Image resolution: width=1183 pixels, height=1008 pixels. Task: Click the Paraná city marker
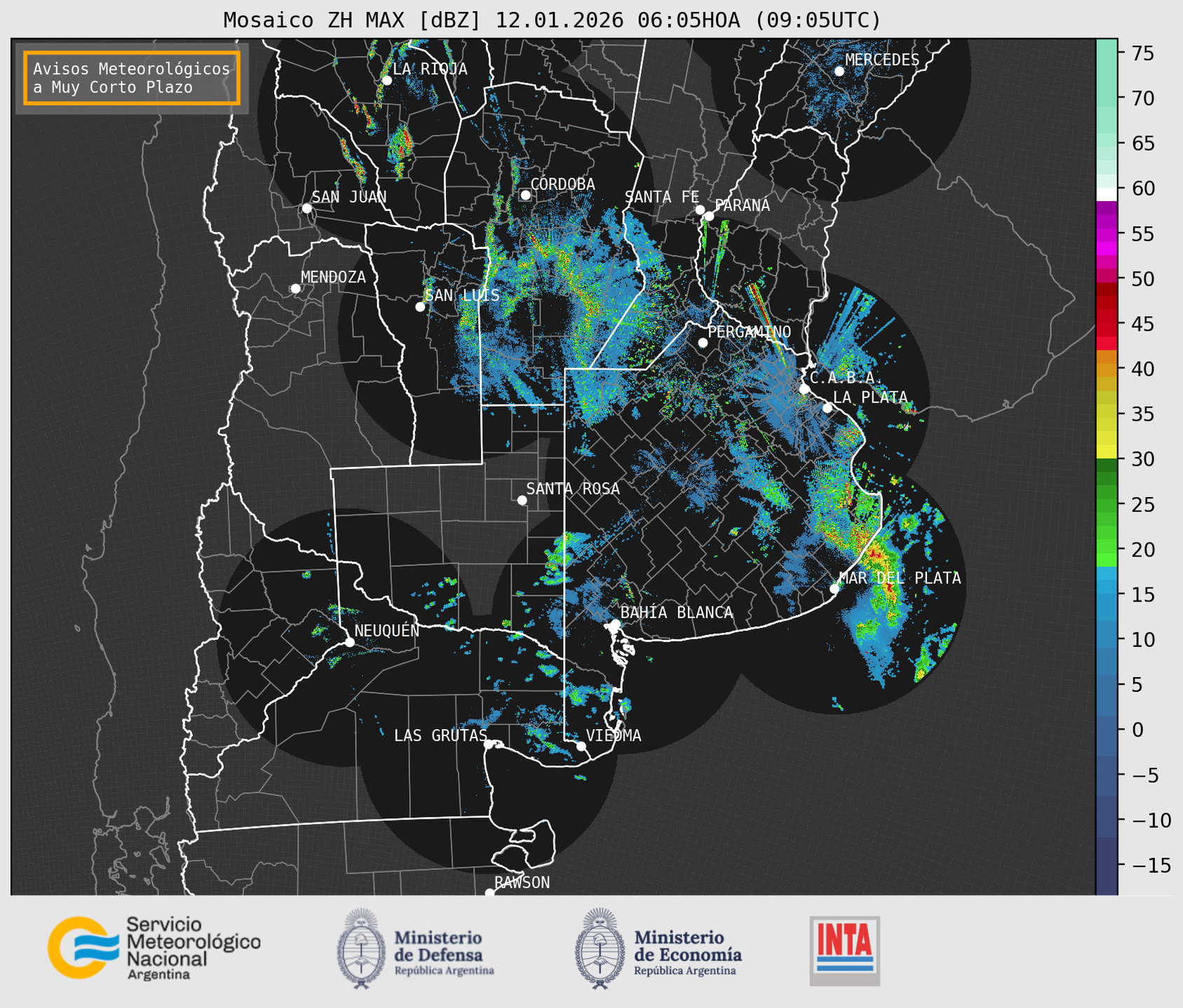click(709, 216)
